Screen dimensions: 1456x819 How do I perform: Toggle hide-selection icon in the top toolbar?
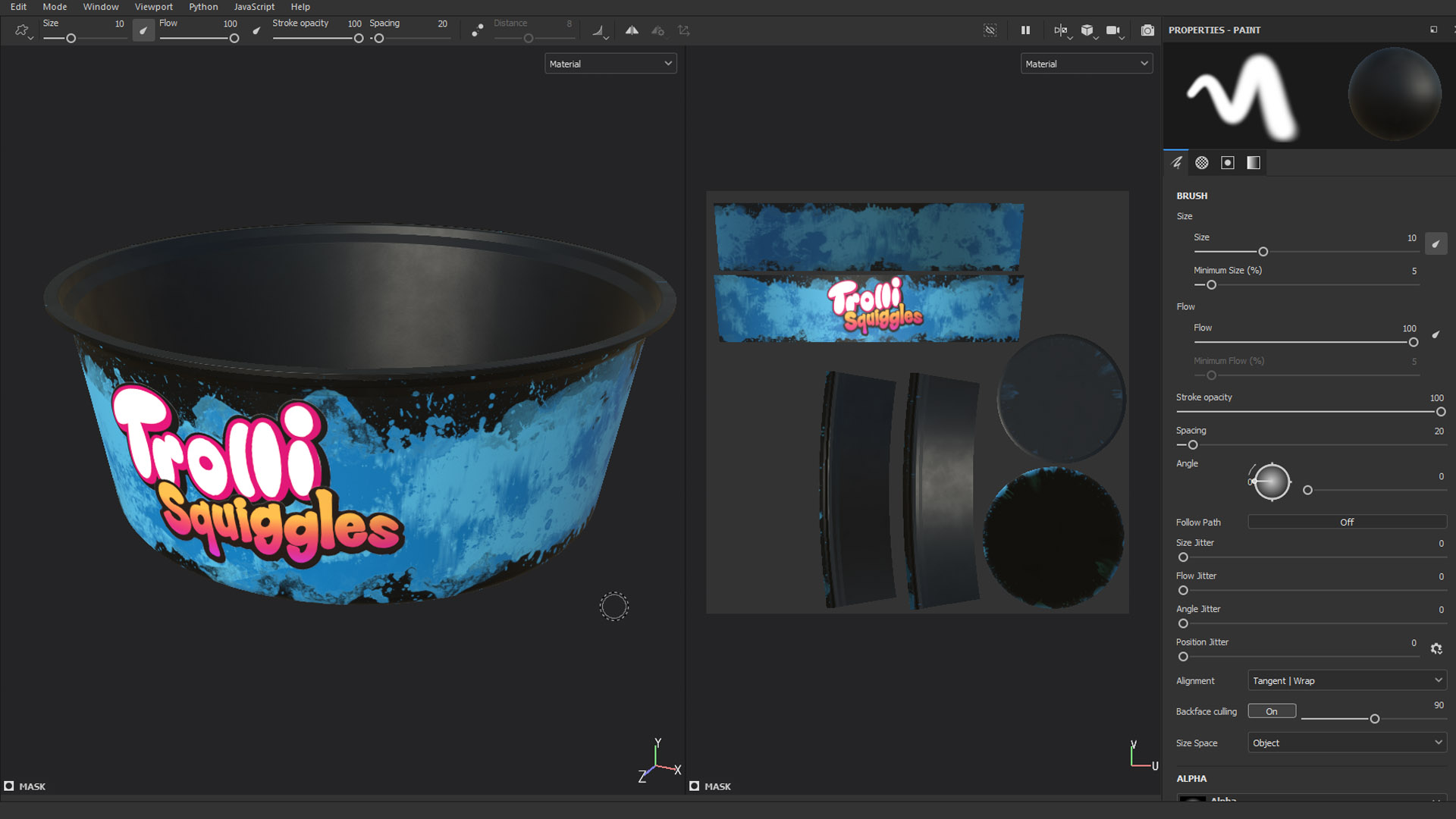click(x=990, y=30)
